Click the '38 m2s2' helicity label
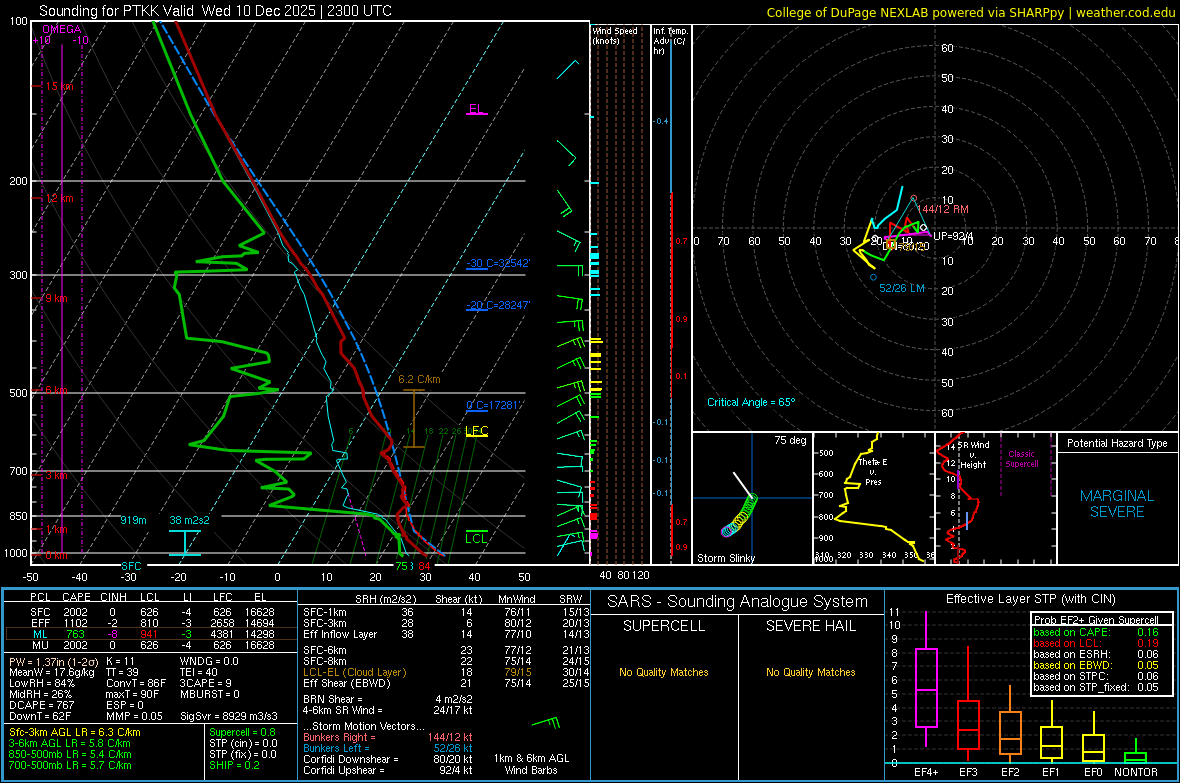 [190, 520]
